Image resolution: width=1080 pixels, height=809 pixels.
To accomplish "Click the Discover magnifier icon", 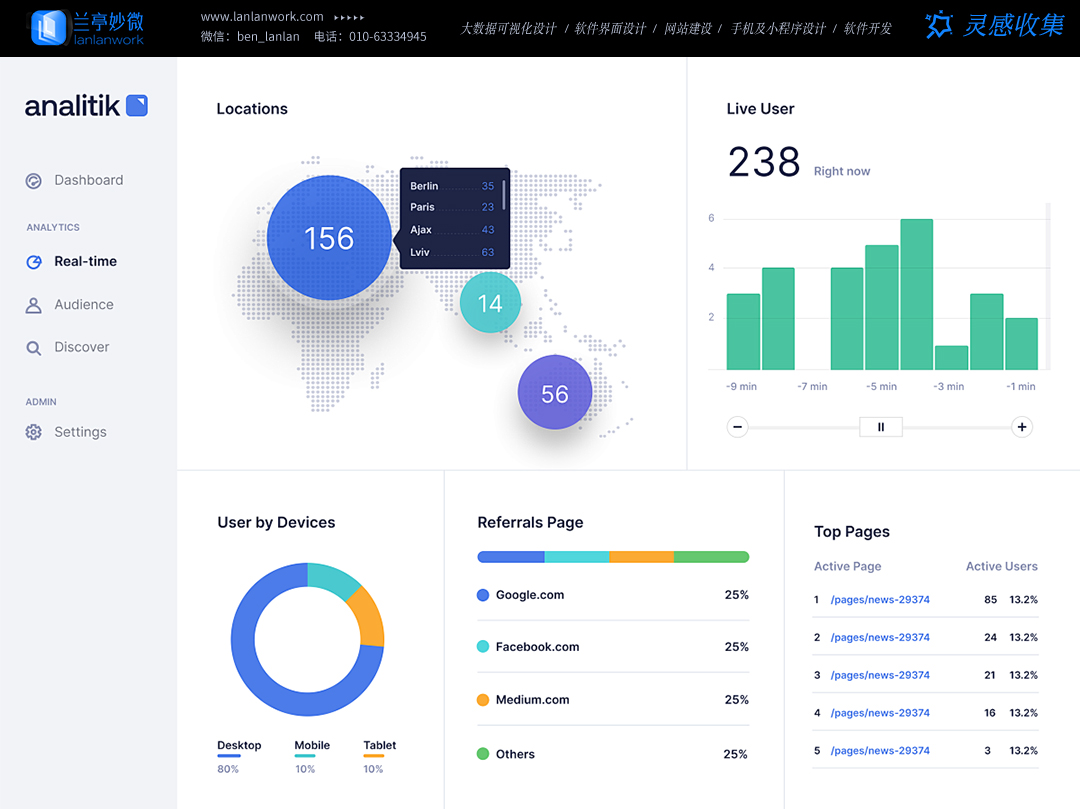I will point(34,348).
